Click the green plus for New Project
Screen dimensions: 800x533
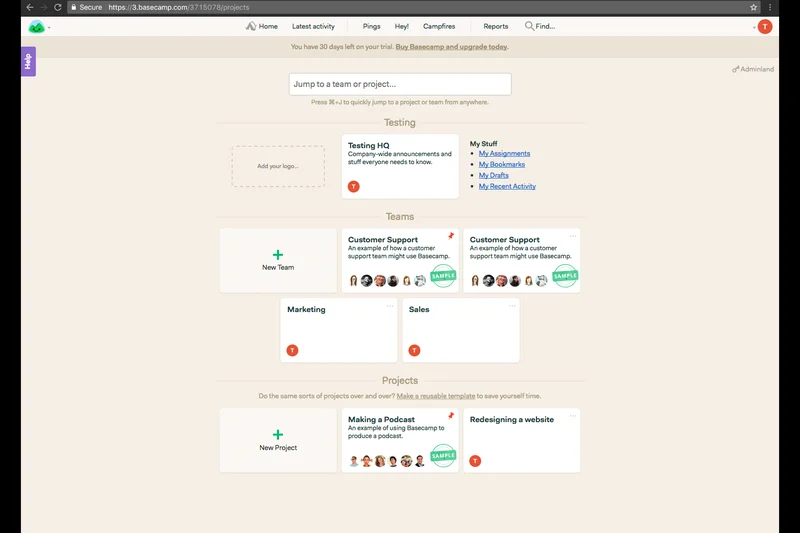point(278,435)
